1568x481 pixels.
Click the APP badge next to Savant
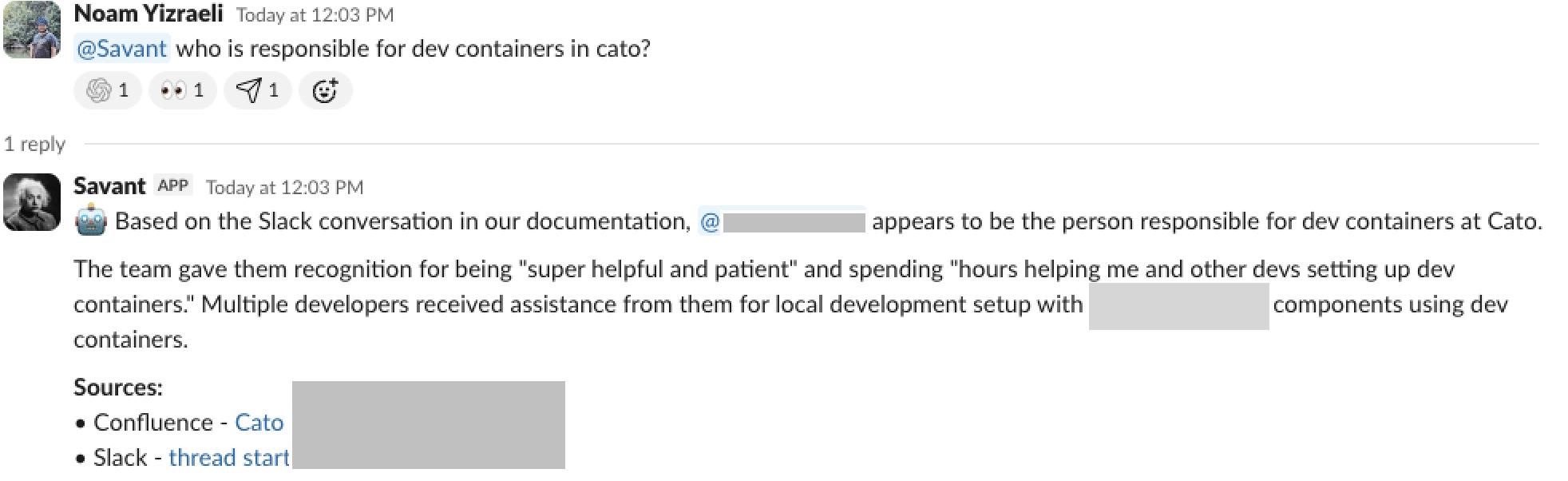[x=172, y=186]
